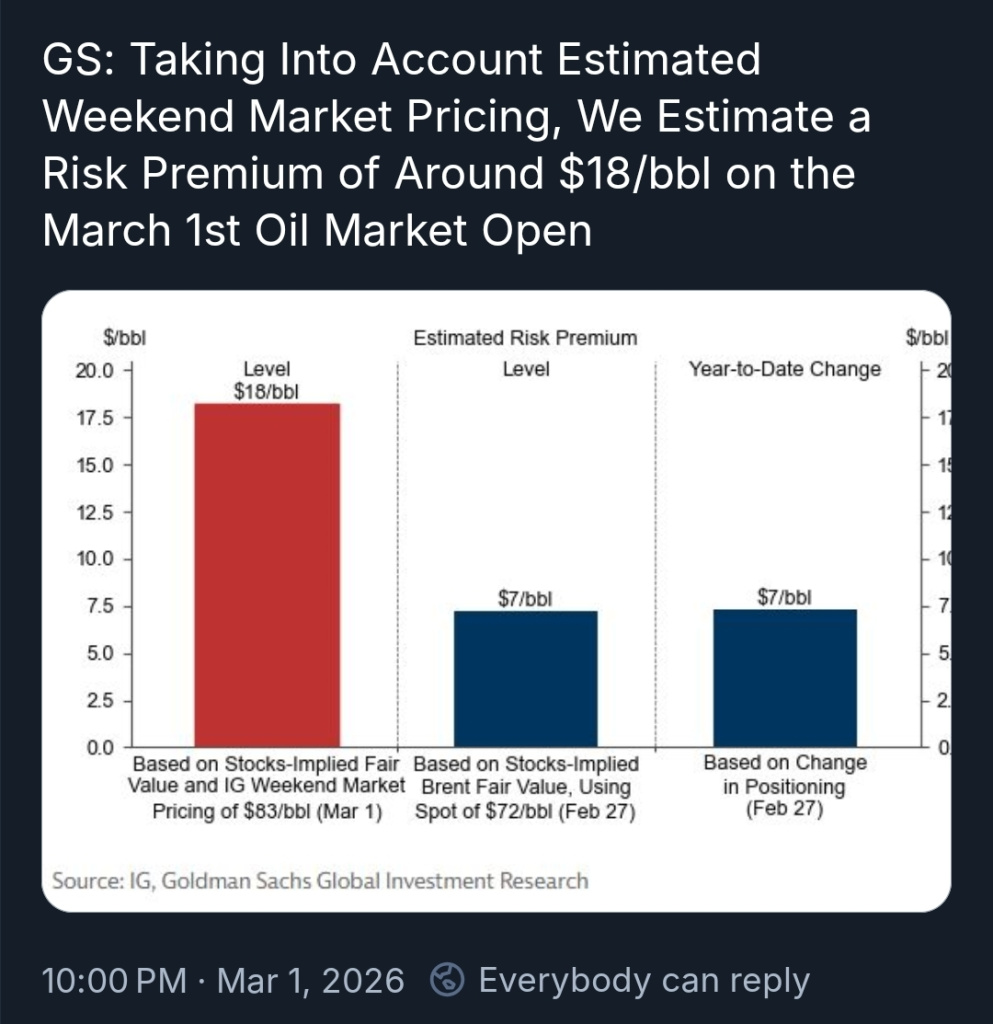
Task: Click the "Spot of $72/bbl (Feb 27)" caption
Action: click(525, 811)
